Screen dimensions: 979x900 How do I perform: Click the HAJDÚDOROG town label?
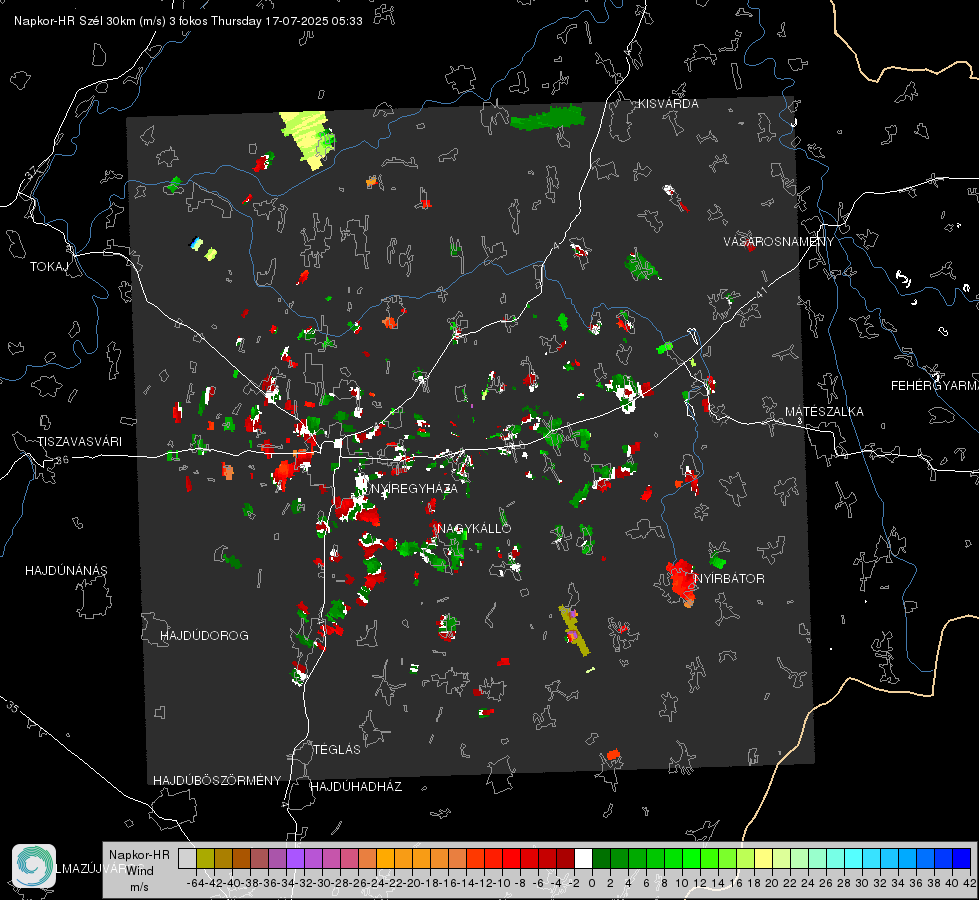tap(204, 635)
